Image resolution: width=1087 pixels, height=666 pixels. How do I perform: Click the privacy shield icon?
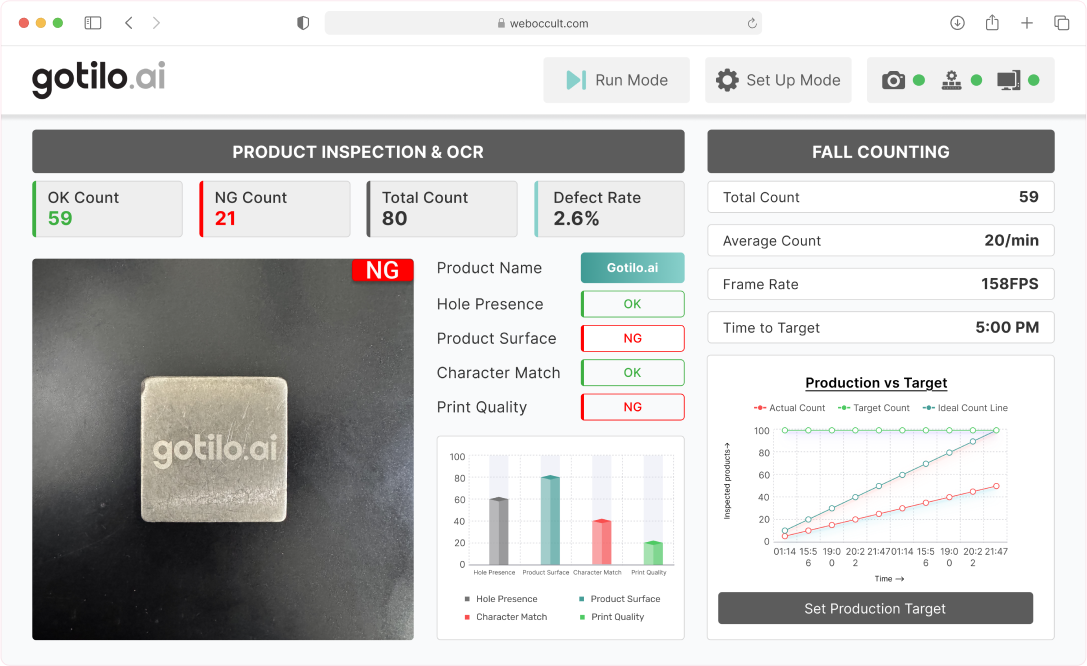[303, 23]
